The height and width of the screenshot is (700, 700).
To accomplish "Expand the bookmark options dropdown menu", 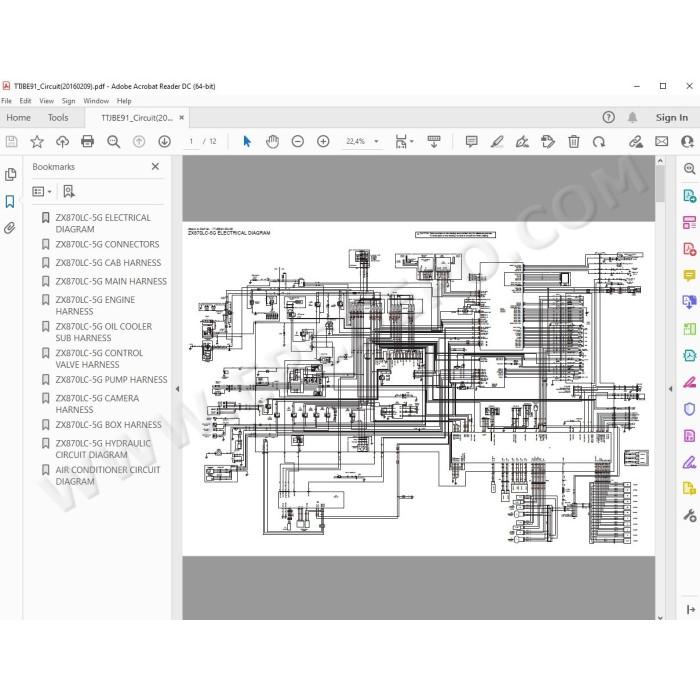I will (42, 192).
